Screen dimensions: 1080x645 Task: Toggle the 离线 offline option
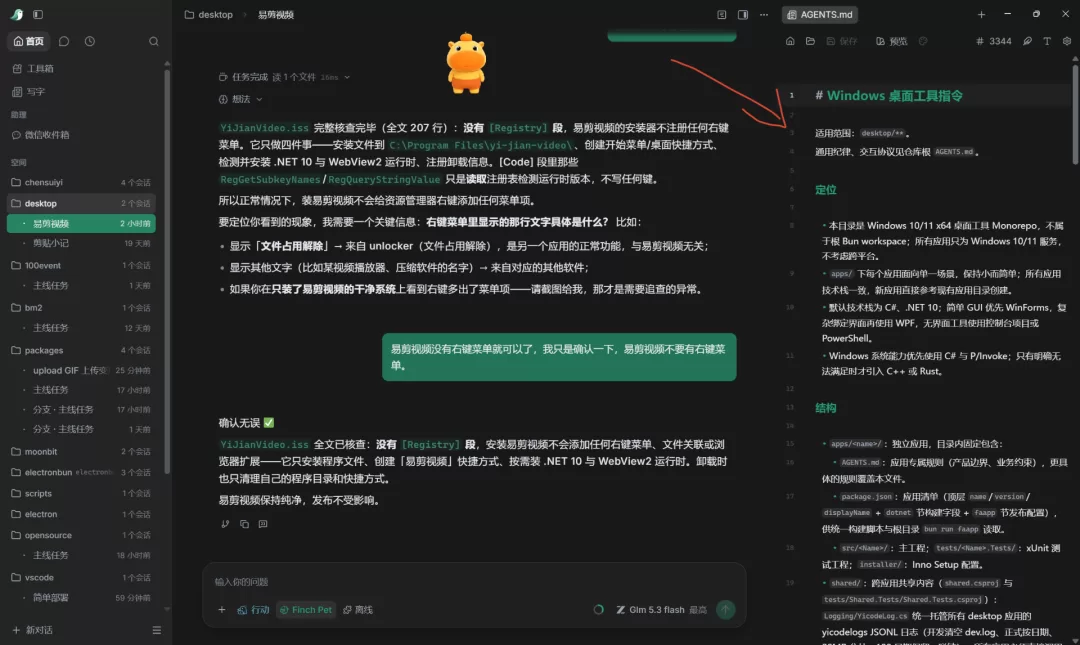pos(358,609)
